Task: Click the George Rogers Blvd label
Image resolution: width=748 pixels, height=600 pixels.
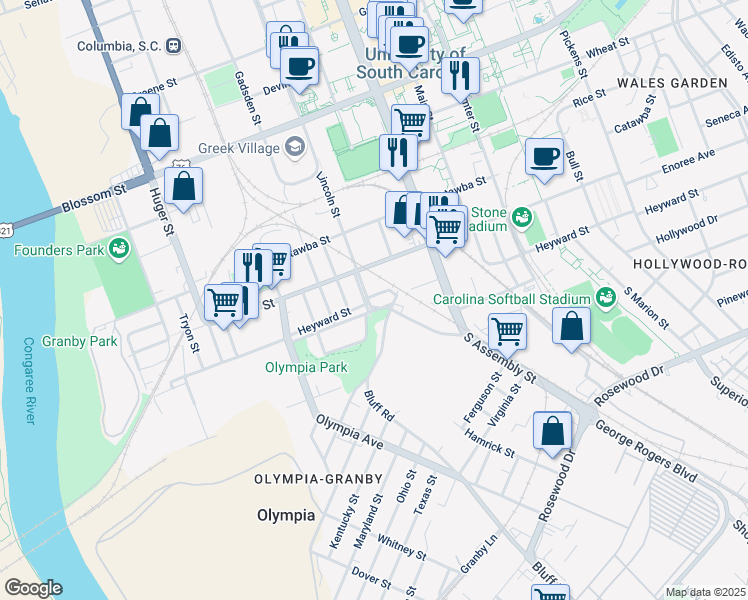Action: tap(646, 451)
